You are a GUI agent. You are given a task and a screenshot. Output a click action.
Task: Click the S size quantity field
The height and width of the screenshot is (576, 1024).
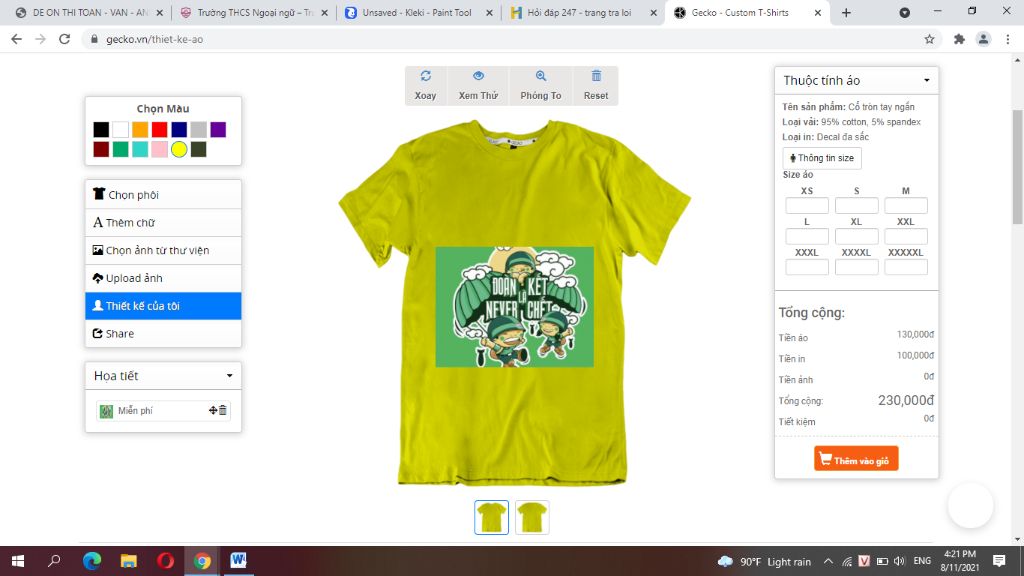[x=856, y=206]
